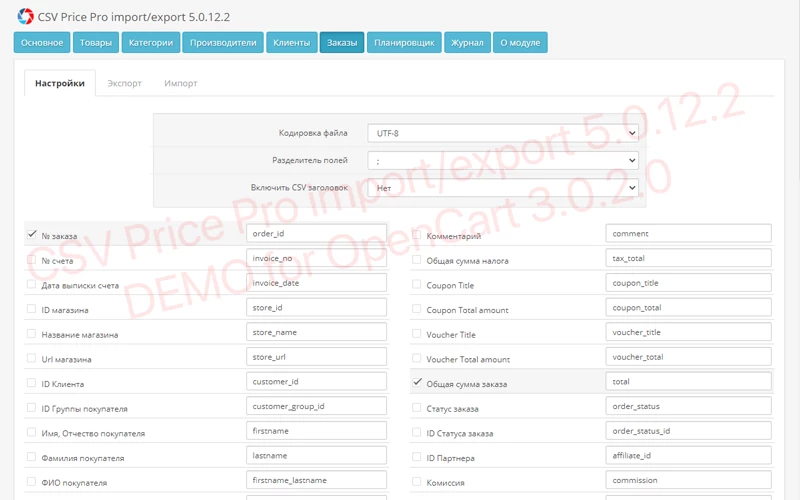The width and height of the screenshot is (800, 500).
Task: Enable the ID Клиента checkbox
Action: tap(32, 383)
